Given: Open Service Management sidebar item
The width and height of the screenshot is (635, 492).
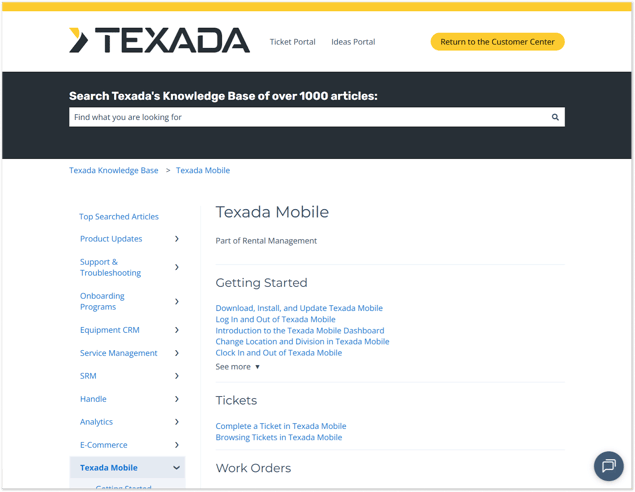Looking at the screenshot, I should pyautogui.click(x=119, y=353).
